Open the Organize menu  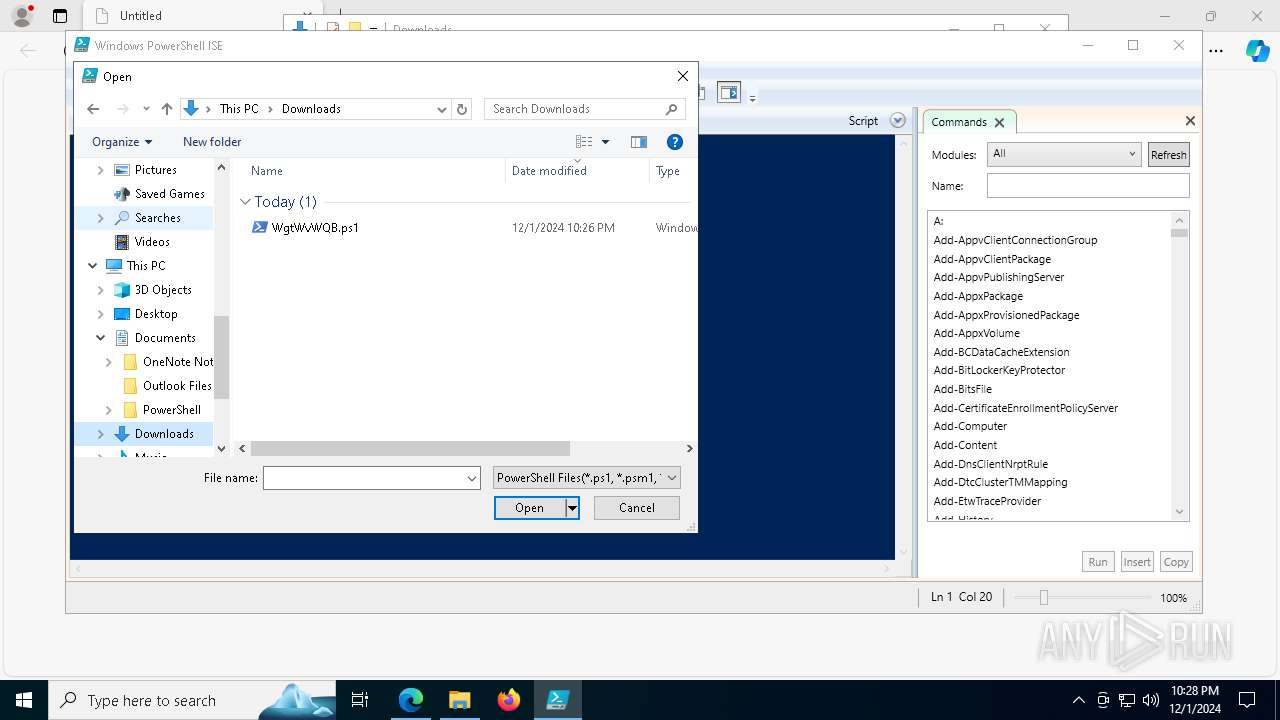[122, 142]
